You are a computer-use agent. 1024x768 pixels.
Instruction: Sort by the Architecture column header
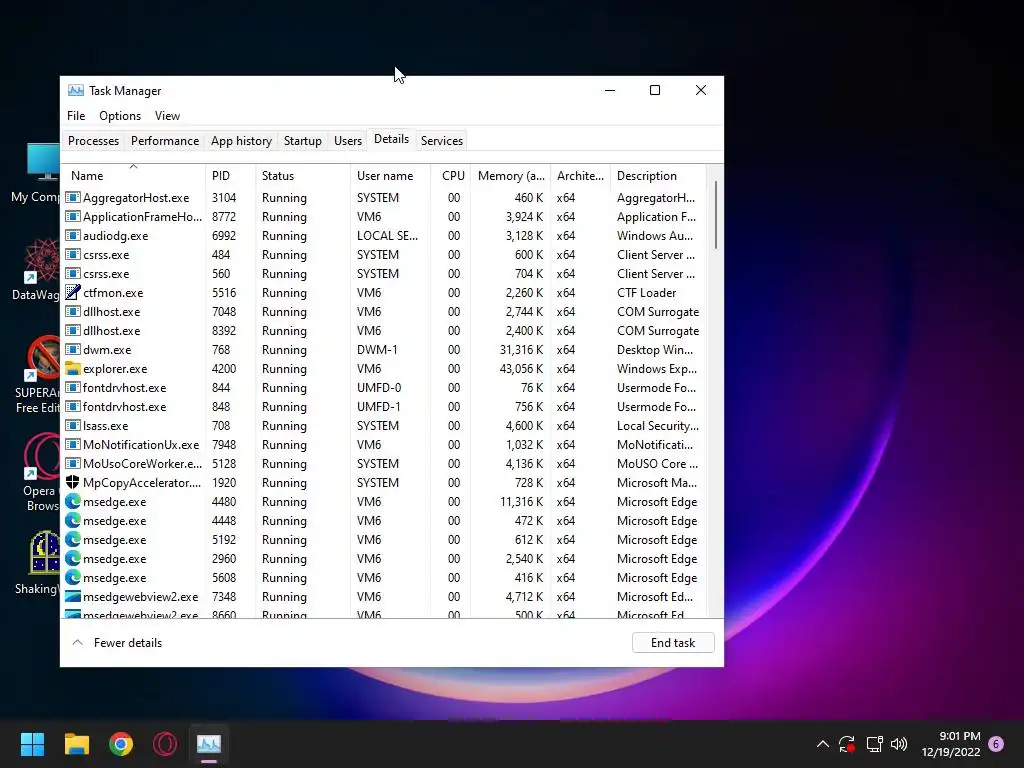pos(580,175)
